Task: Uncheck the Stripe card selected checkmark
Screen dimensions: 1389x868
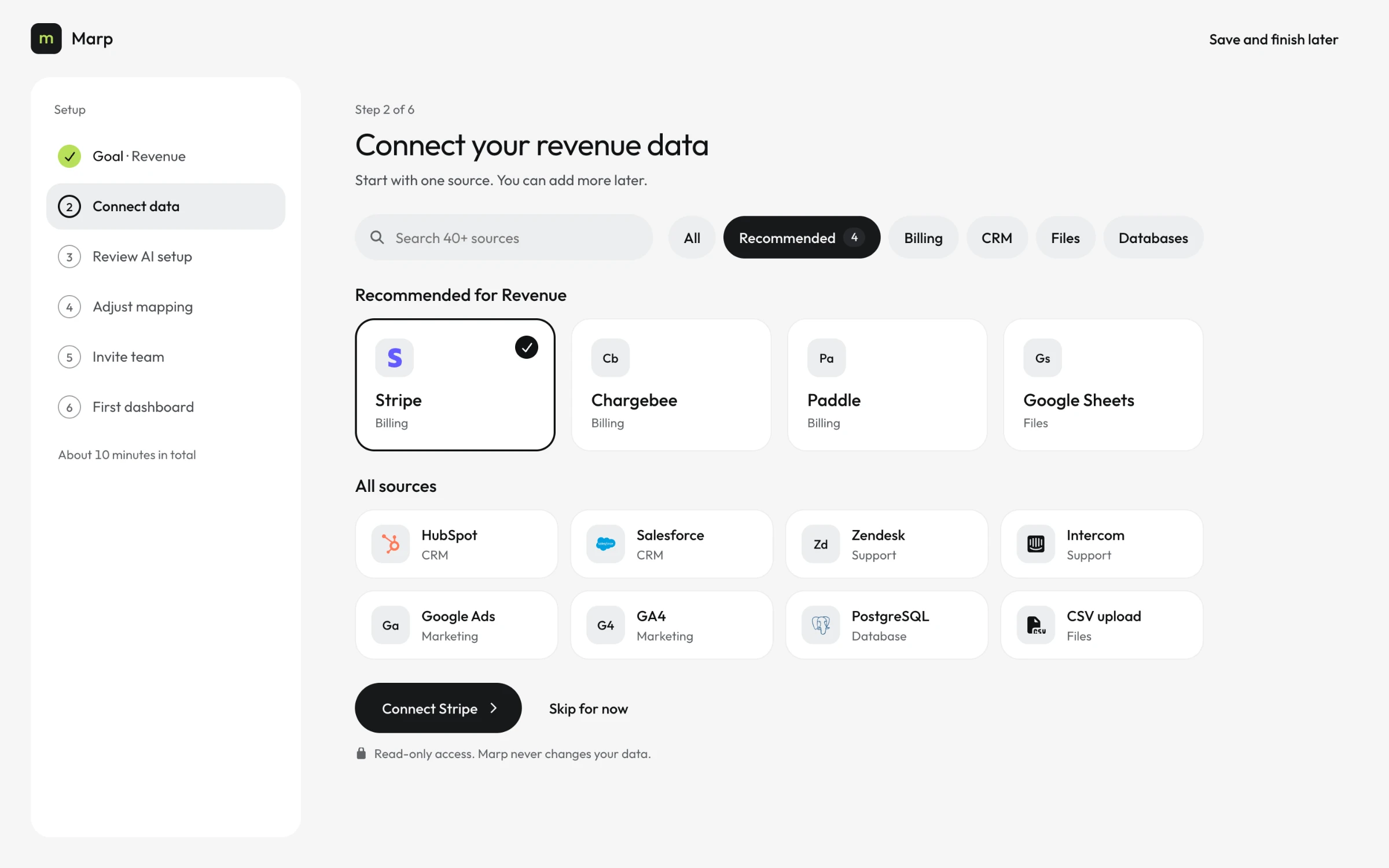Action: [x=527, y=347]
